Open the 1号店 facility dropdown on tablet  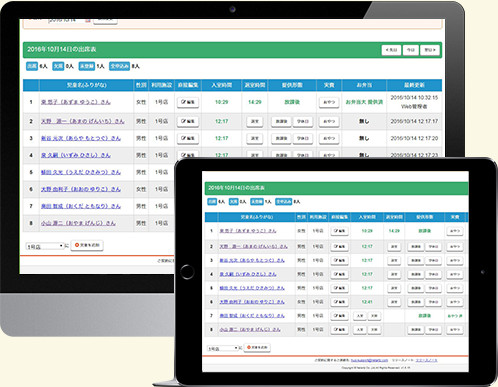223,348
